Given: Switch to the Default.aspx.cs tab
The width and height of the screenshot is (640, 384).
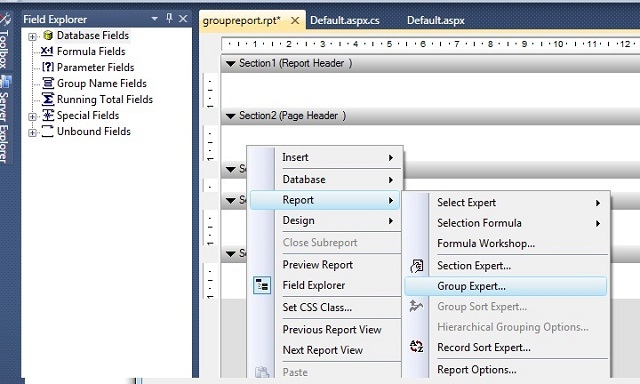Looking at the screenshot, I should [x=344, y=20].
